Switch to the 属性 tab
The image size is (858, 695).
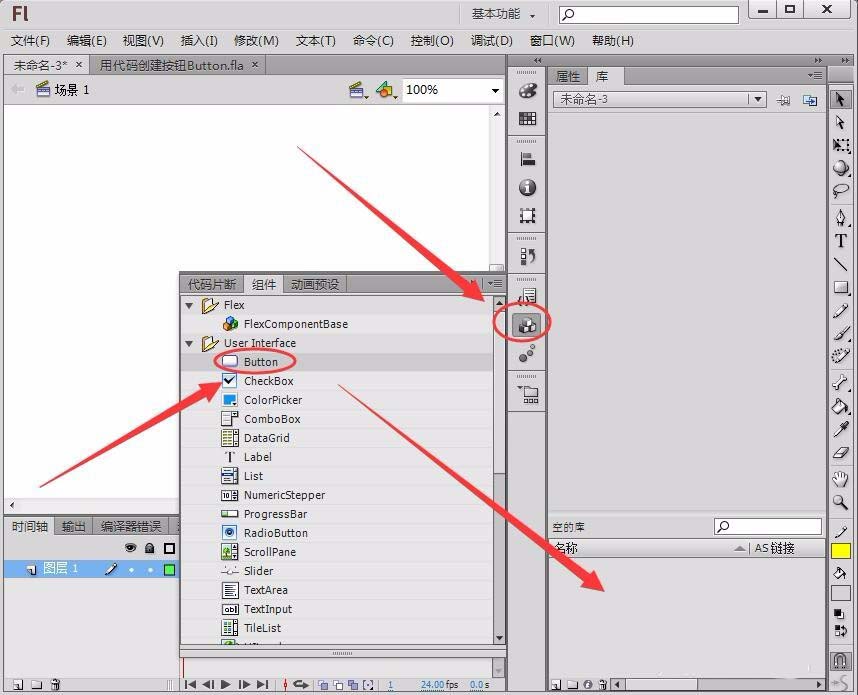click(x=568, y=76)
